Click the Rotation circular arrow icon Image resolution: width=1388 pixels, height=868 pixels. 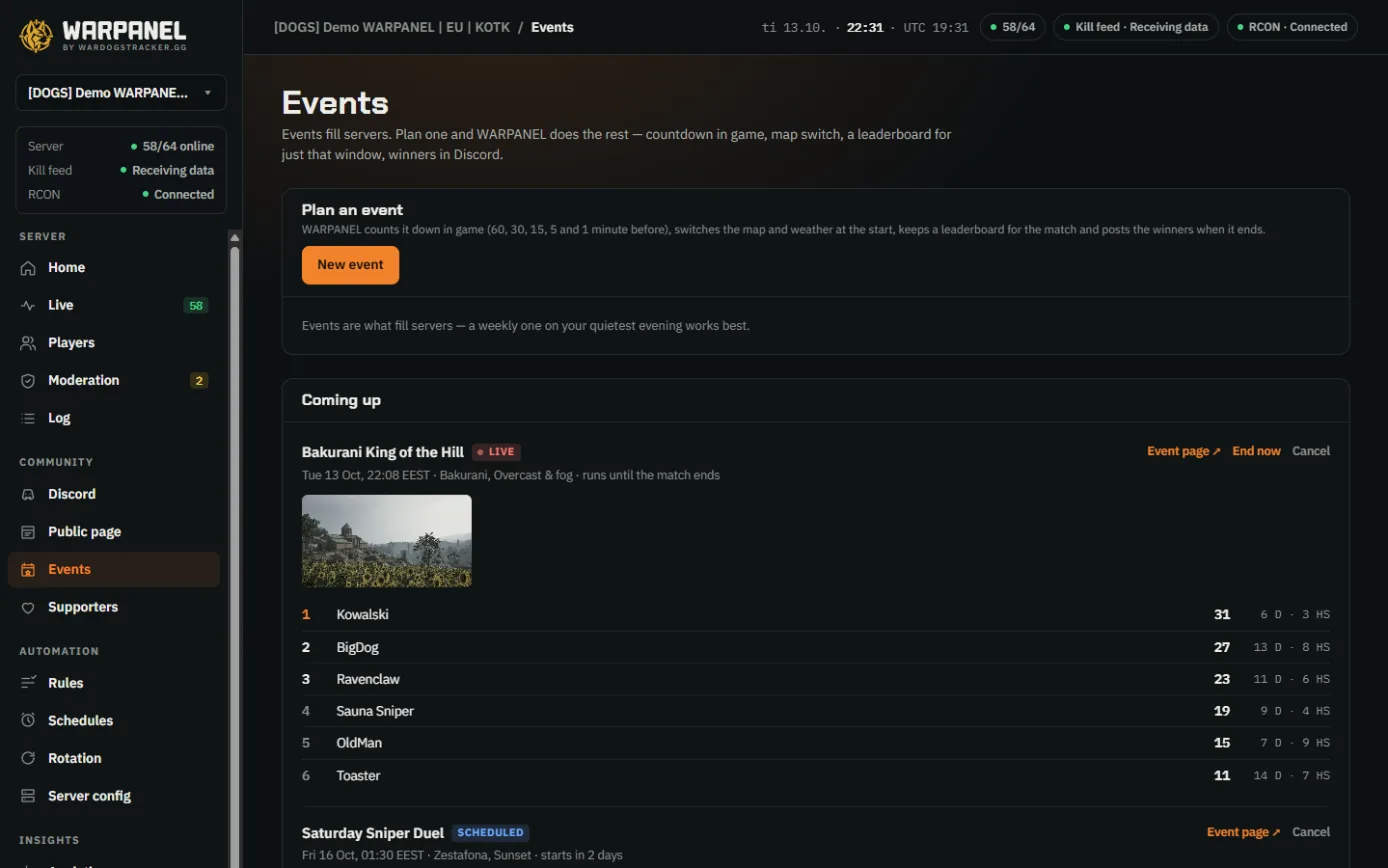click(x=28, y=758)
